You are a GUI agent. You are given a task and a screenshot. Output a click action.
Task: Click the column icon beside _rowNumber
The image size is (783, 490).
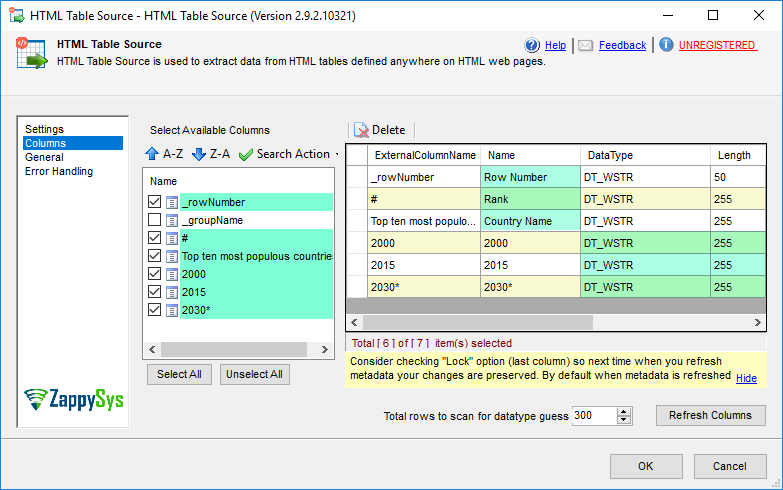[x=172, y=202]
